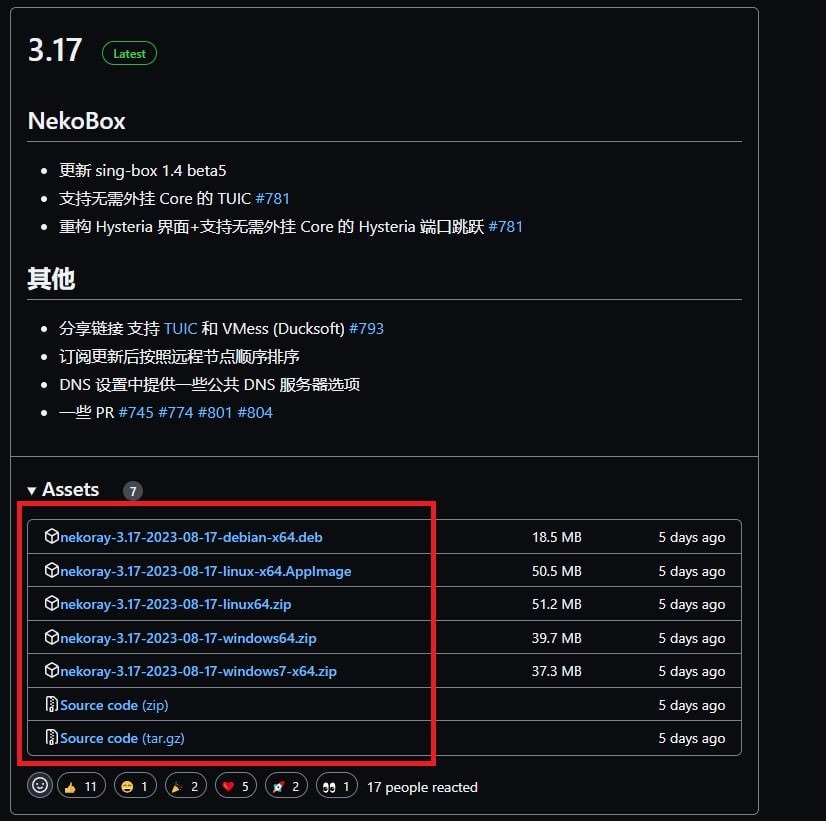The width and height of the screenshot is (826, 821).
Task: Toggle the thumbs up reaction
Action: (x=81, y=786)
